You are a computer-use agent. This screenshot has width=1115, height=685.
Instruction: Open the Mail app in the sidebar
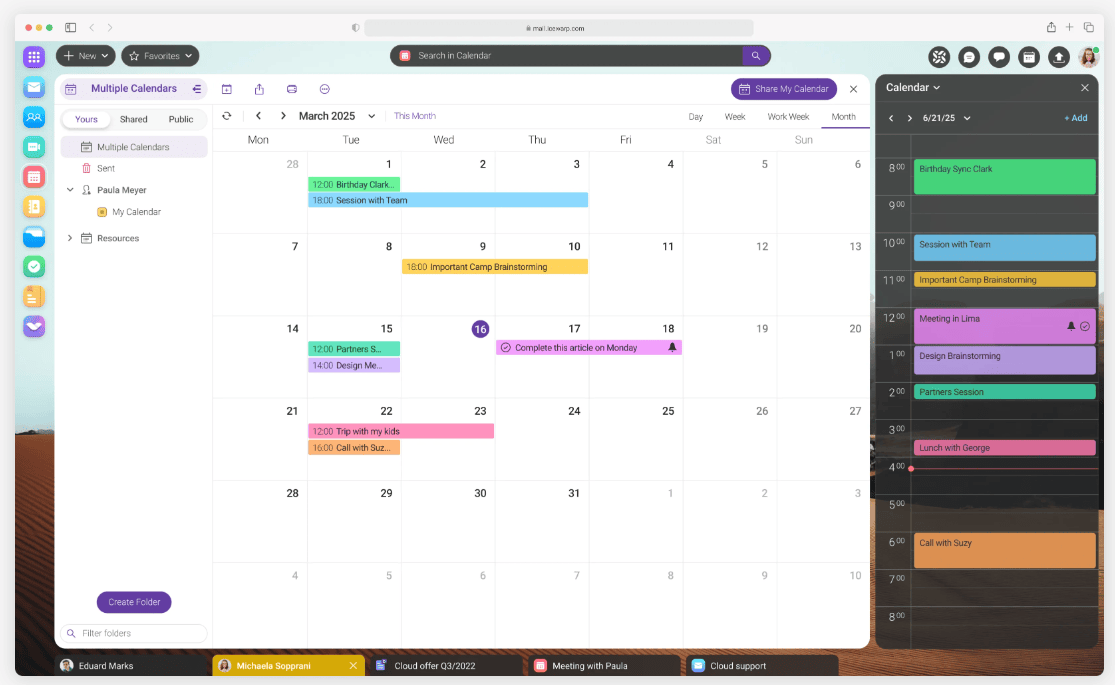coord(34,87)
